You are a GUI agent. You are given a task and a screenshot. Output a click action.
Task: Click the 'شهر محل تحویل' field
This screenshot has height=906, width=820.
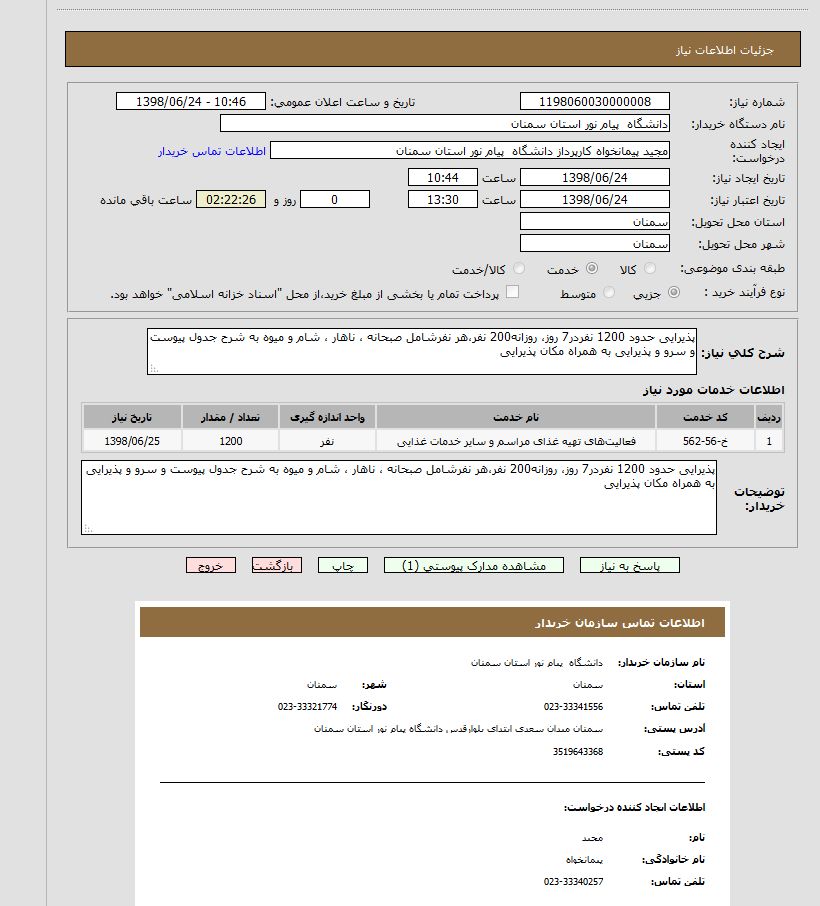(x=595, y=244)
